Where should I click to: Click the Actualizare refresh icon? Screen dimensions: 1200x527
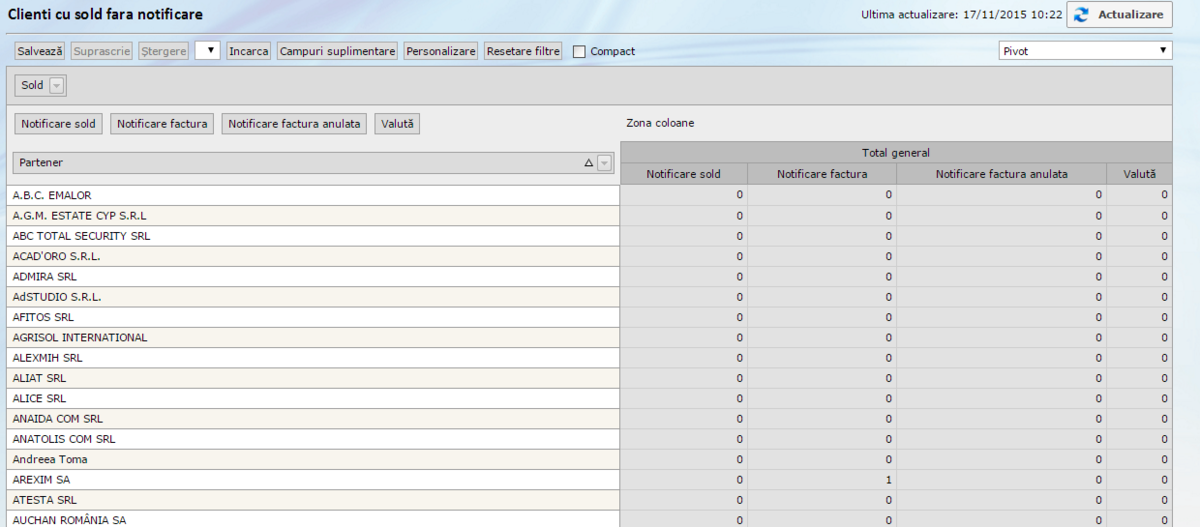(1081, 15)
